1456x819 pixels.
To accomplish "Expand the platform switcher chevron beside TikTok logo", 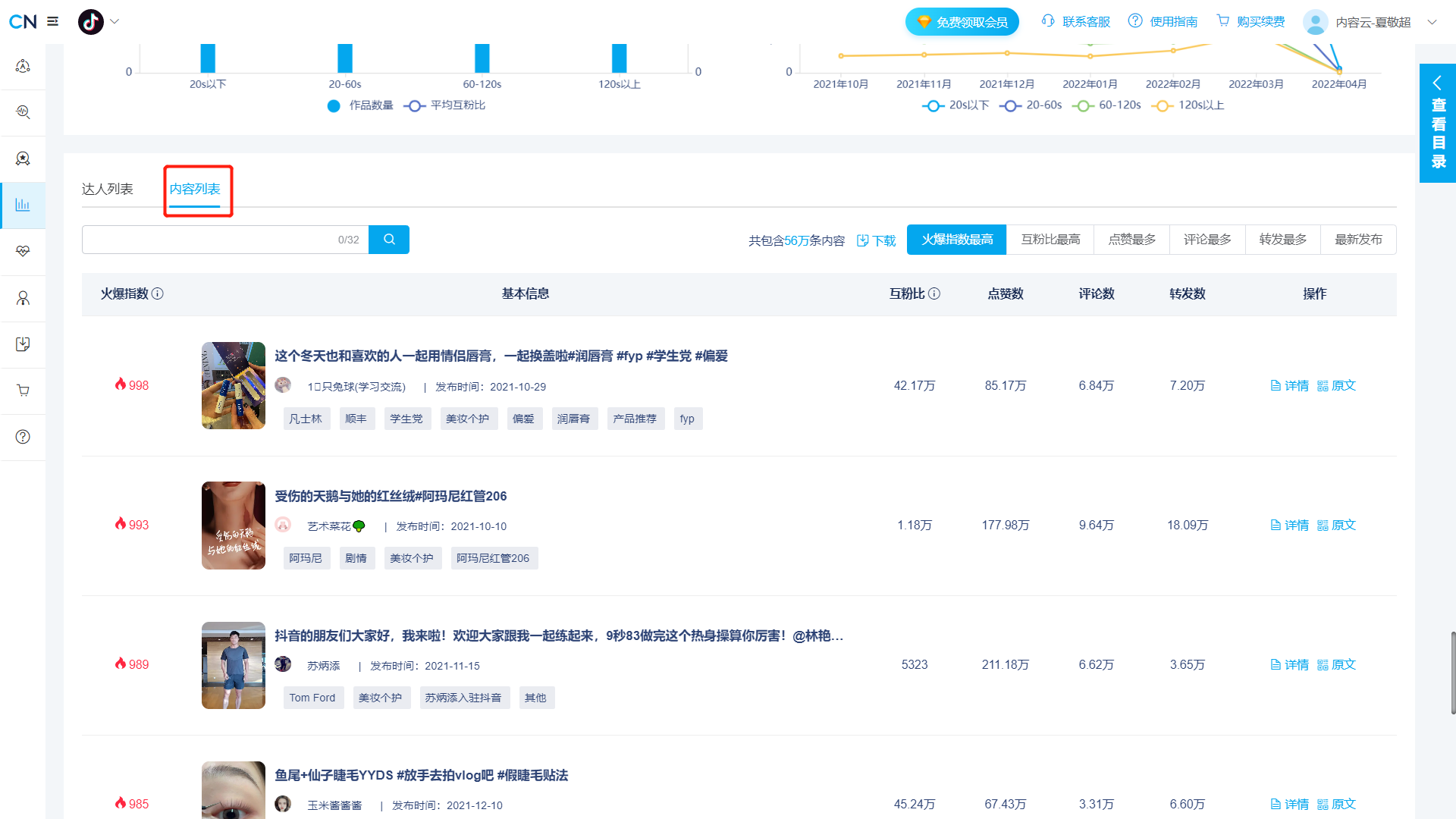I will [115, 21].
